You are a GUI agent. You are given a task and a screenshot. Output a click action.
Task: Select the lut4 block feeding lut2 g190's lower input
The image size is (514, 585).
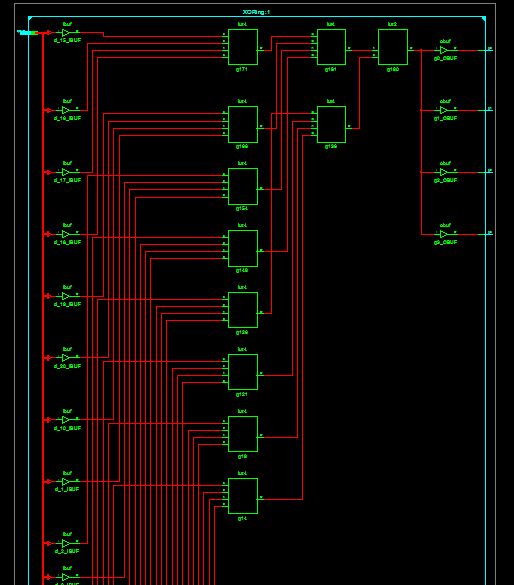(x=331, y=124)
